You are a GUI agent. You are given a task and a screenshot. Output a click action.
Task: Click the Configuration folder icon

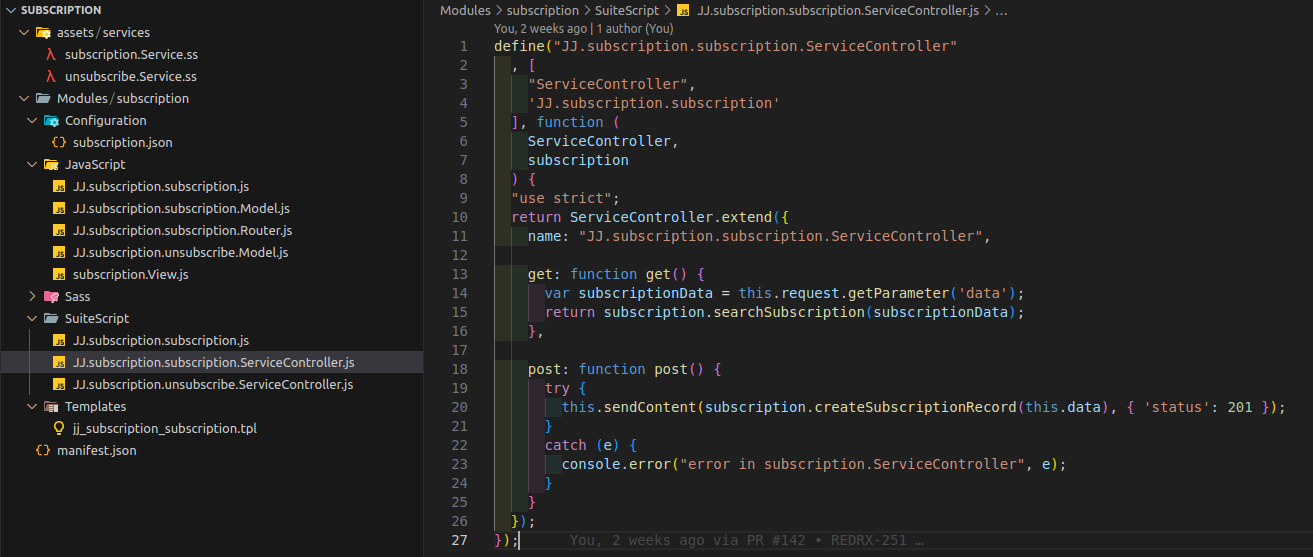coord(51,121)
